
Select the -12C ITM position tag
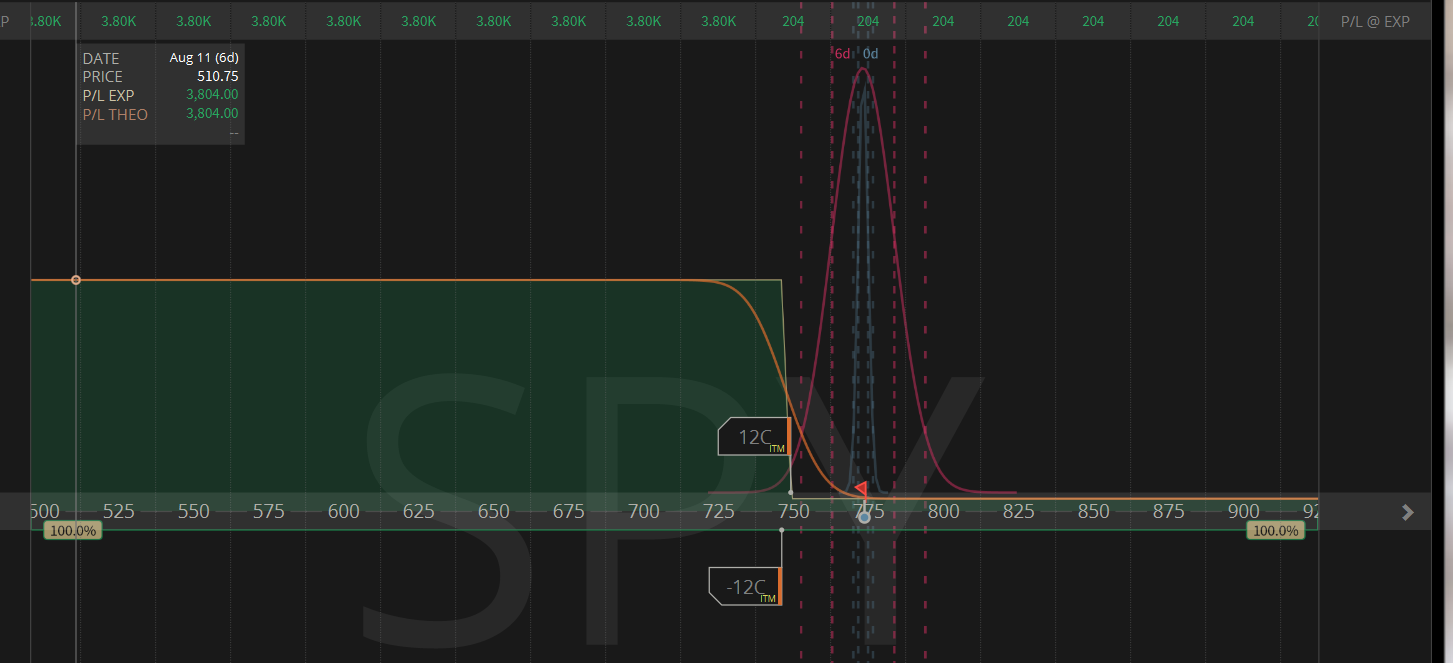tap(745, 586)
